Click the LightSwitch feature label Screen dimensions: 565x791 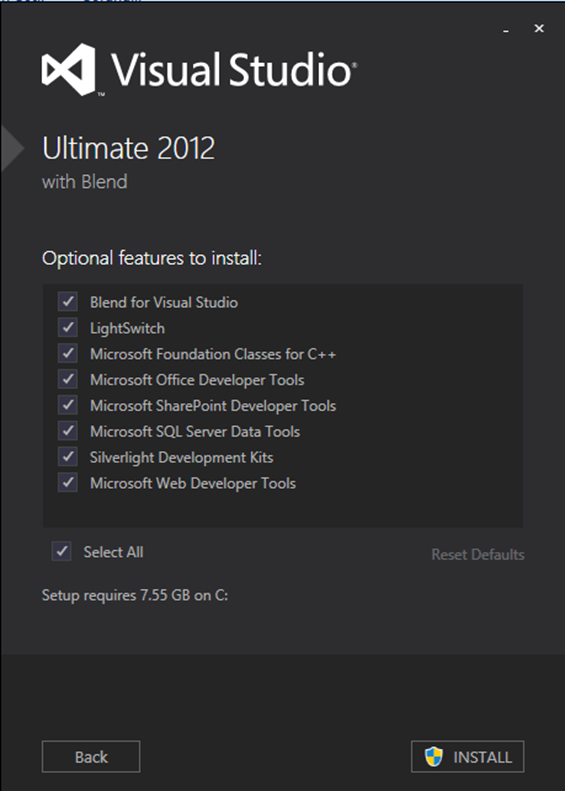pos(127,328)
